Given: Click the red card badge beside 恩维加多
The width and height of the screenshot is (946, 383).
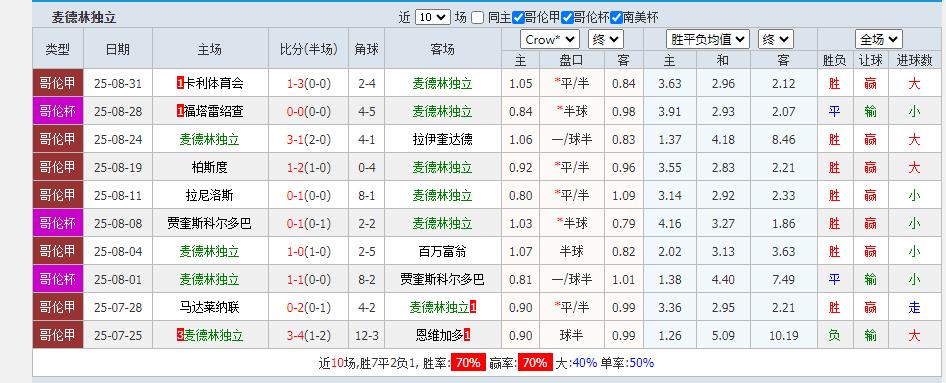Looking at the screenshot, I should pyautogui.click(x=468, y=335).
